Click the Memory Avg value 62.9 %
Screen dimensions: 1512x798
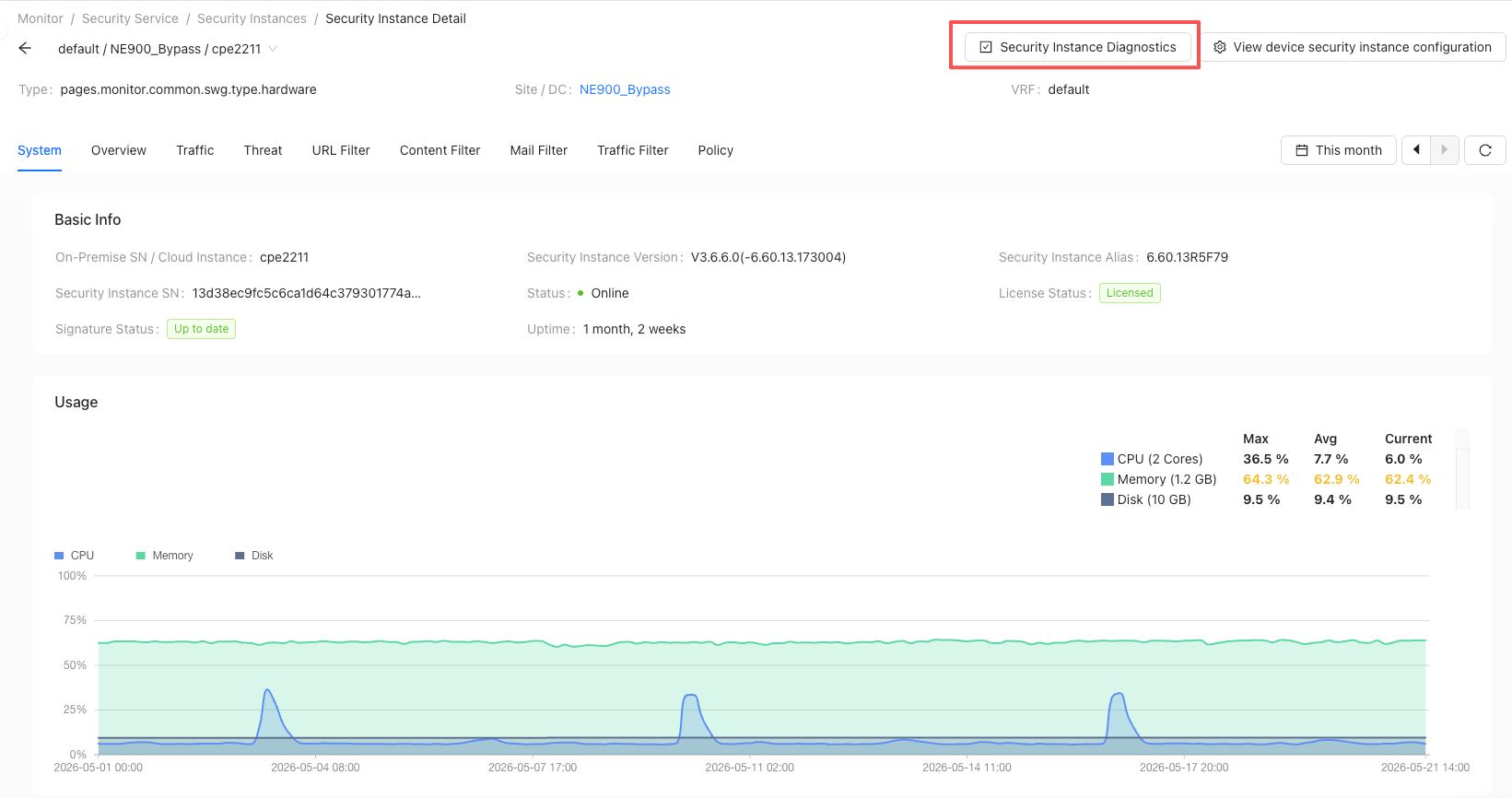coord(1337,479)
